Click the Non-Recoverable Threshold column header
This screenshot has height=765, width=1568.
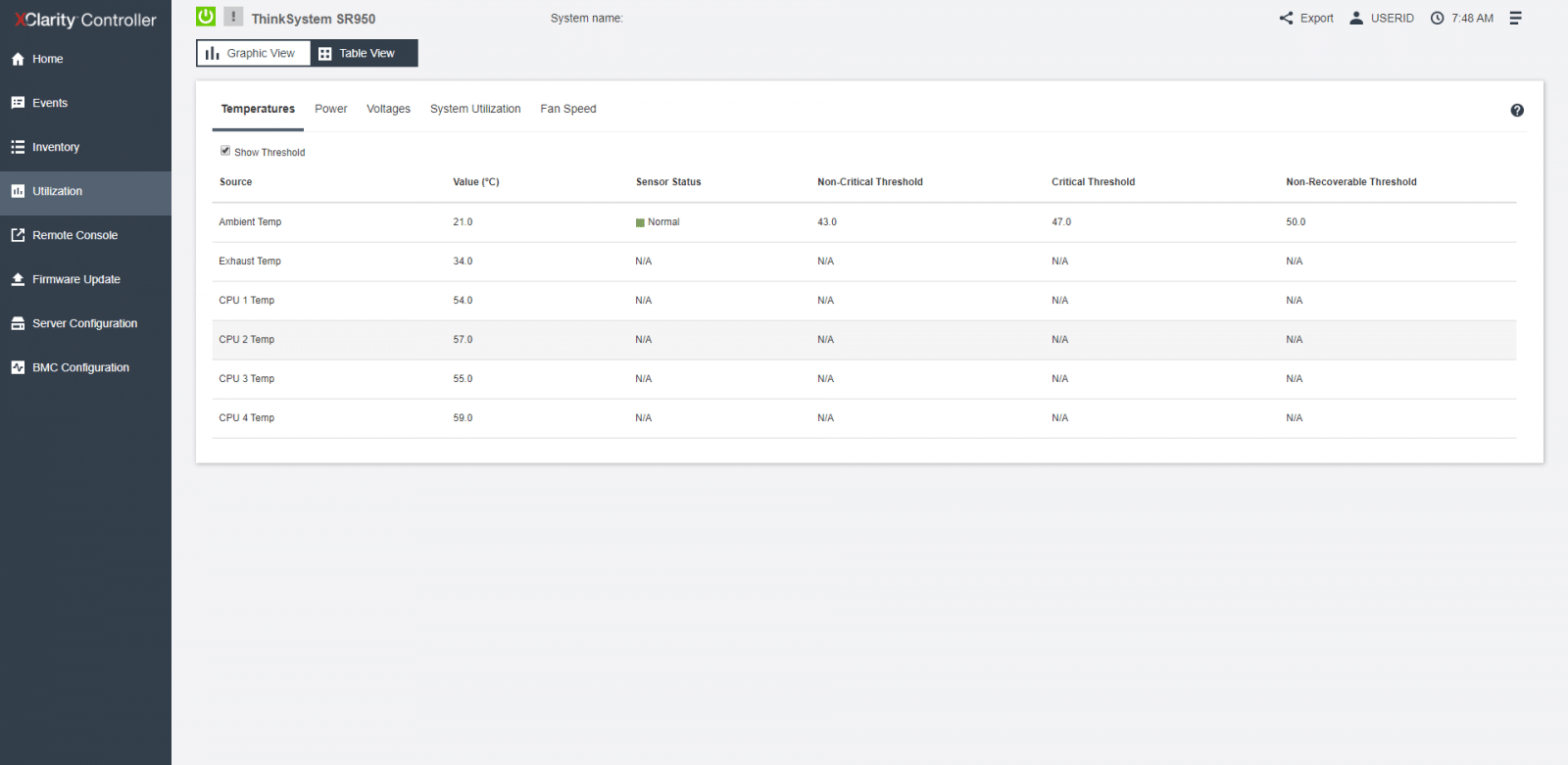(x=1351, y=182)
